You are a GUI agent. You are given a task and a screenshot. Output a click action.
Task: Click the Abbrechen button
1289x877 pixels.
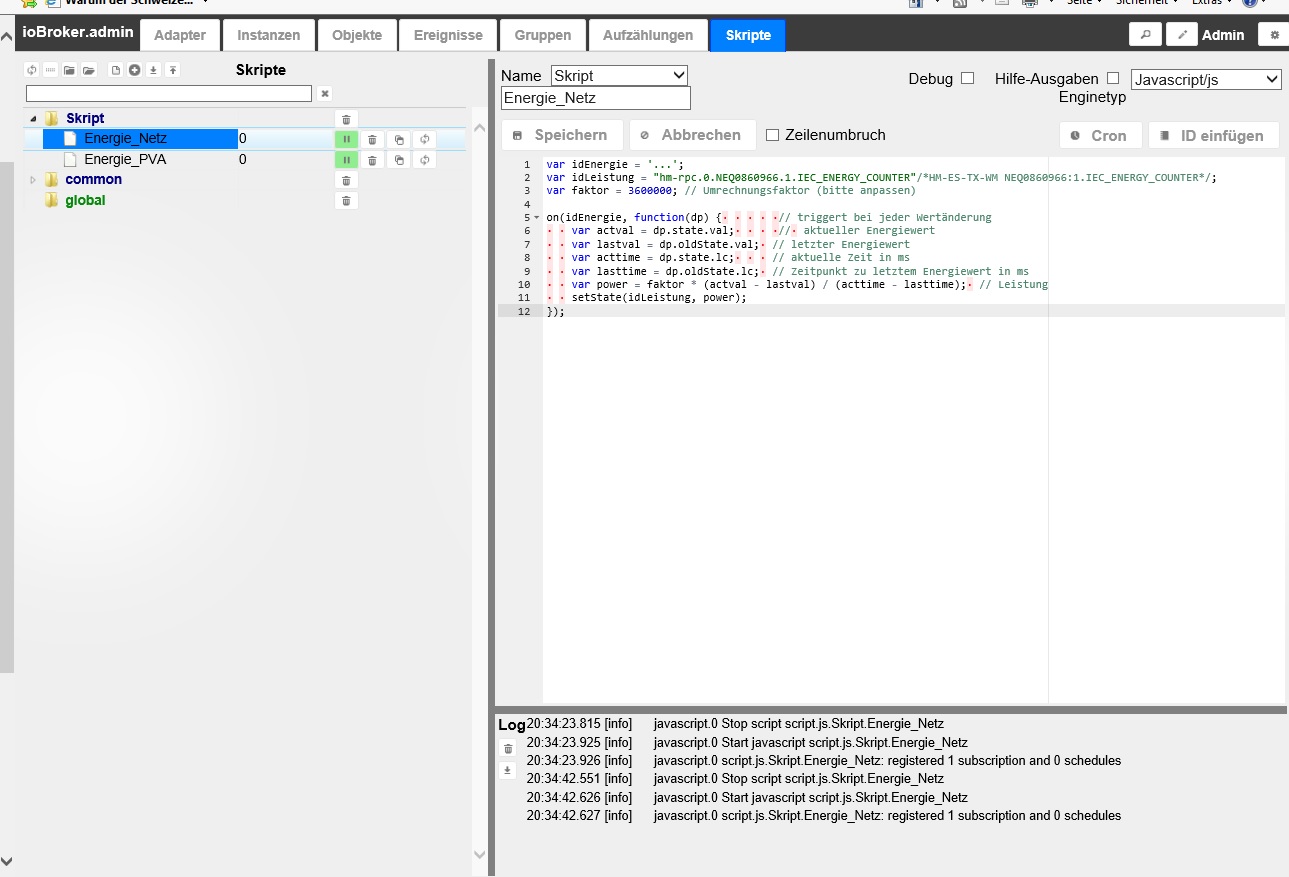click(x=692, y=135)
